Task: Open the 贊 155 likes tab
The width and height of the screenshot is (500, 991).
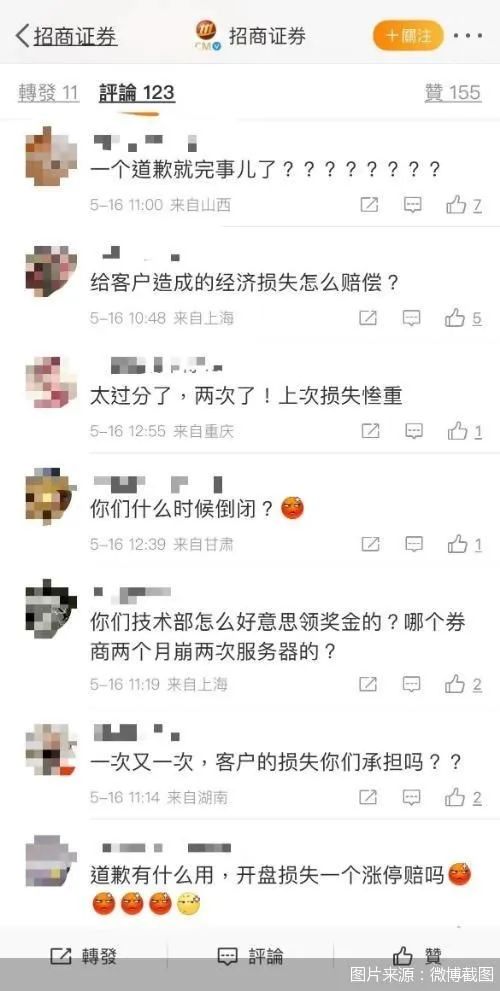Action: tap(453, 93)
